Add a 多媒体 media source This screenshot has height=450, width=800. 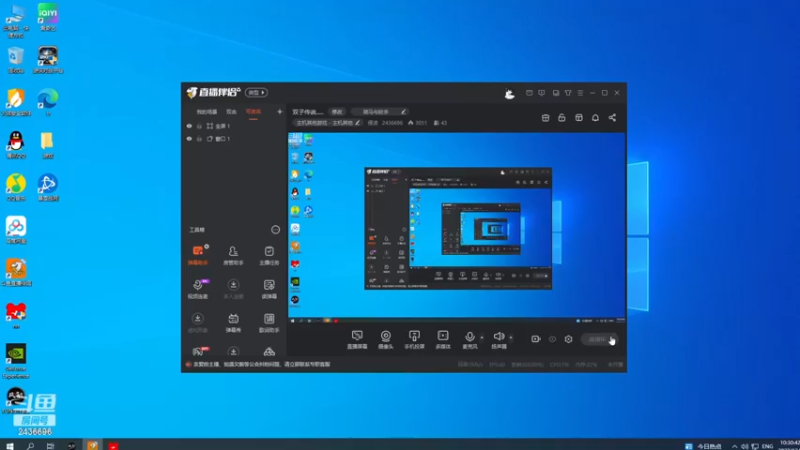click(443, 339)
